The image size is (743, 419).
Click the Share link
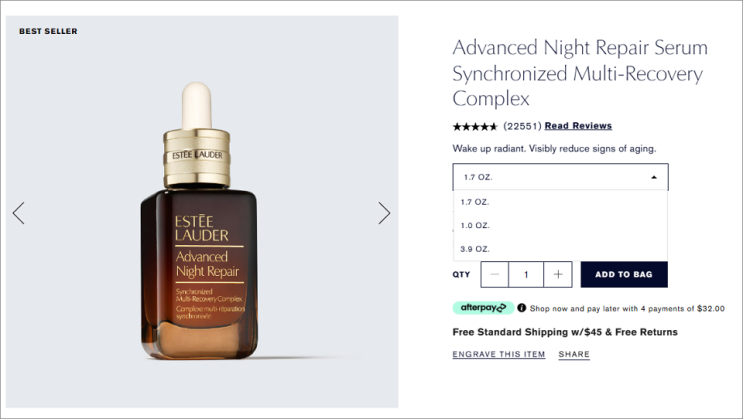click(574, 355)
